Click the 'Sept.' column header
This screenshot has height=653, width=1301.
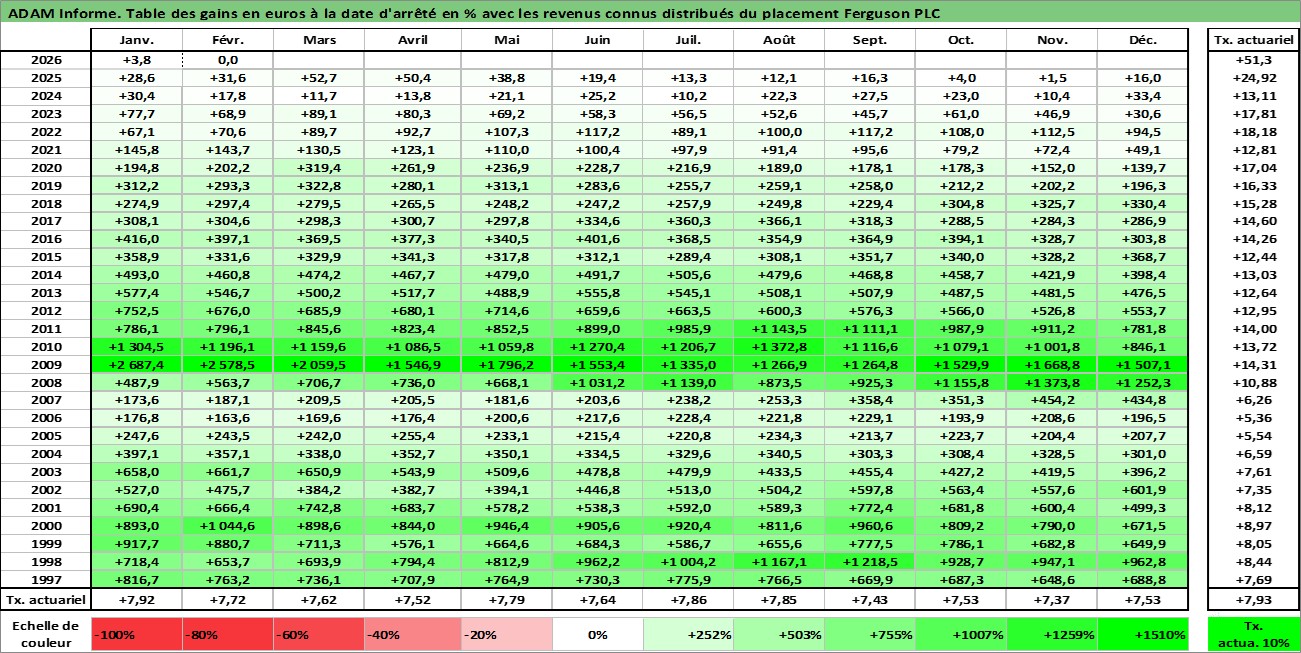point(869,40)
